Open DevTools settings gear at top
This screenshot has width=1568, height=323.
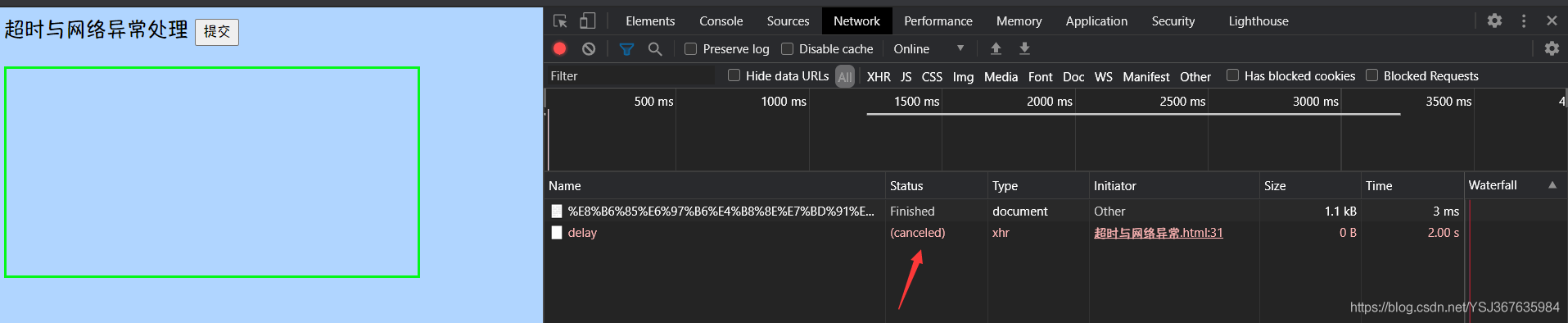1494,20
